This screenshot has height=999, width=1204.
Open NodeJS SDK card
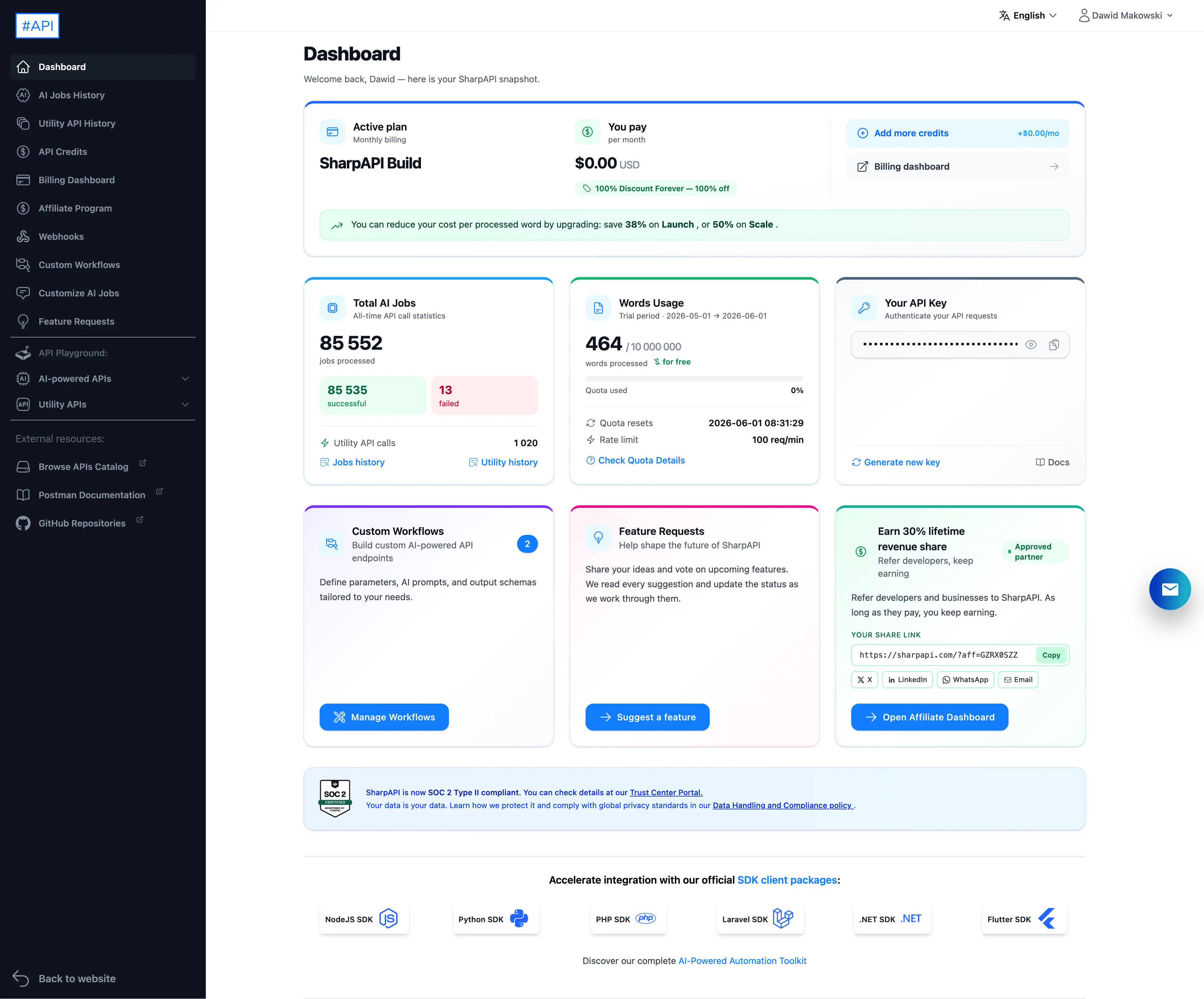click(x=364, y=919)
